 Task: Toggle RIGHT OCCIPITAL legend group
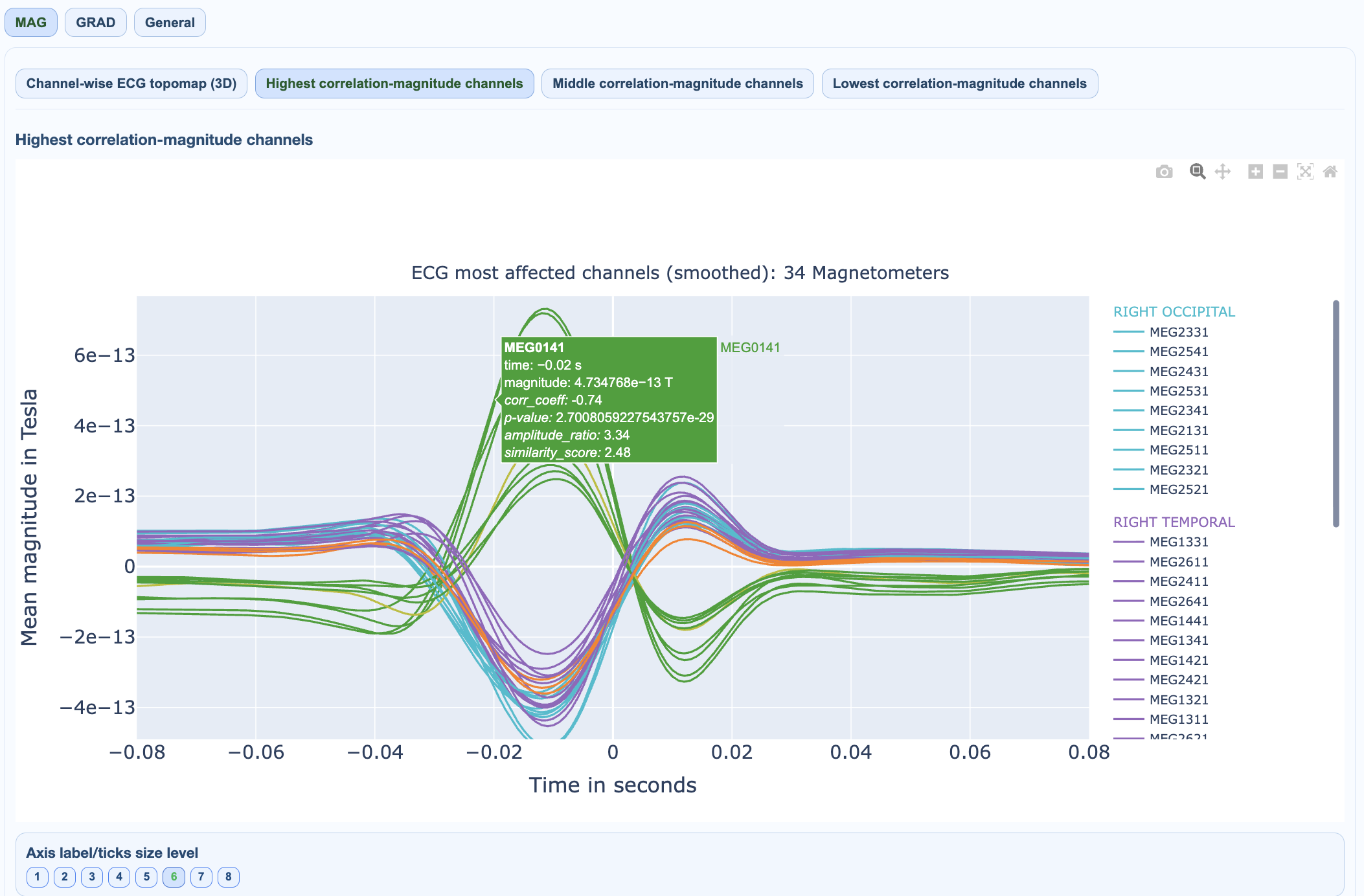[1174, 312]
